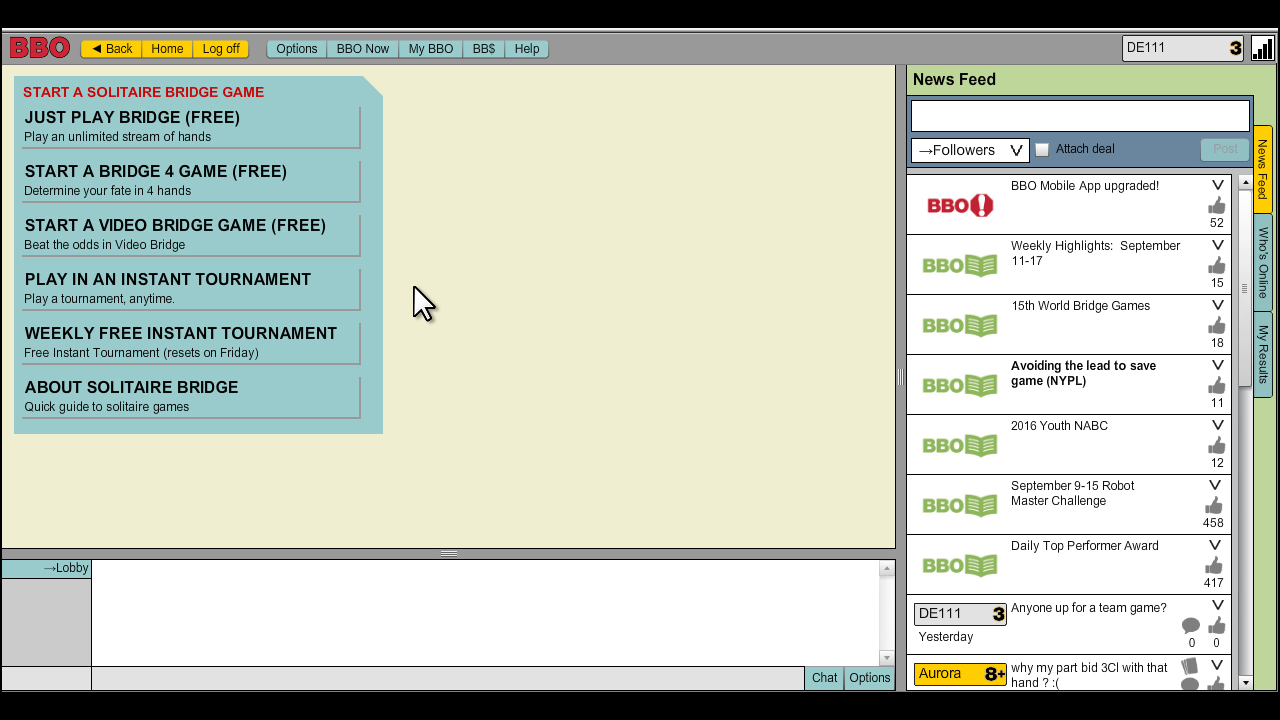Click comment bubble on team game post
The image size is (1280, 720).
click(x=1191, y=626)
